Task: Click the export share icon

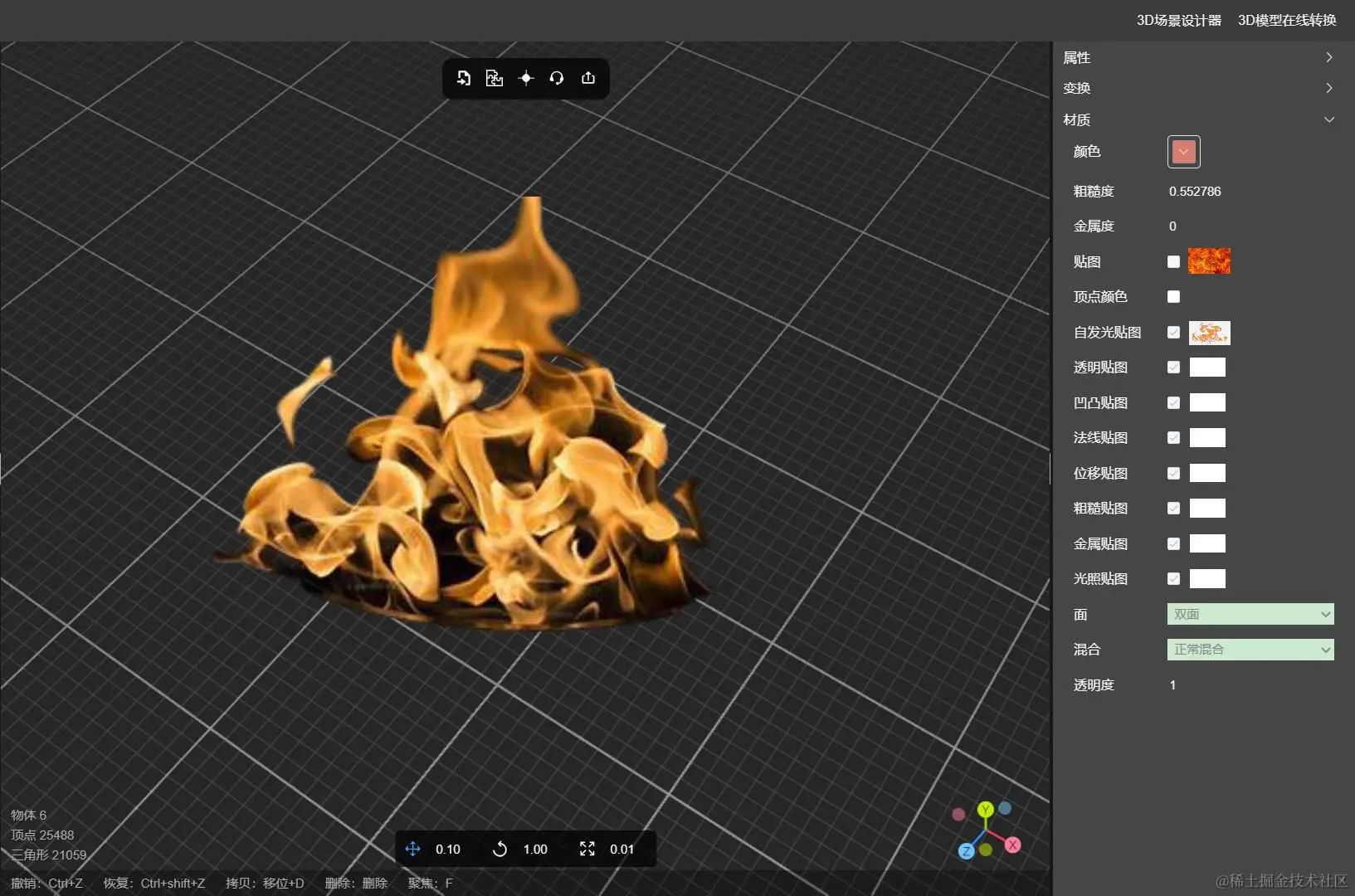Action: [588, 78]
